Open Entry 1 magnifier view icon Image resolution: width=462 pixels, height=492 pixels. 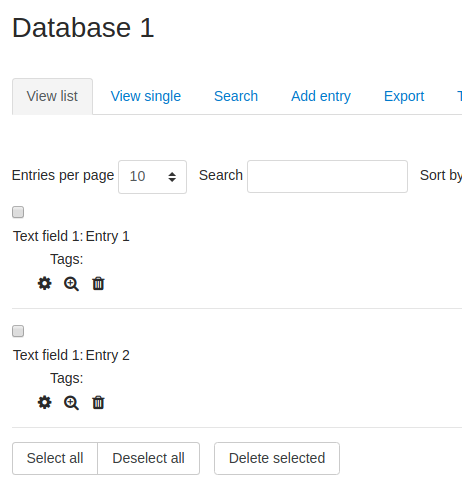(71, 284)
